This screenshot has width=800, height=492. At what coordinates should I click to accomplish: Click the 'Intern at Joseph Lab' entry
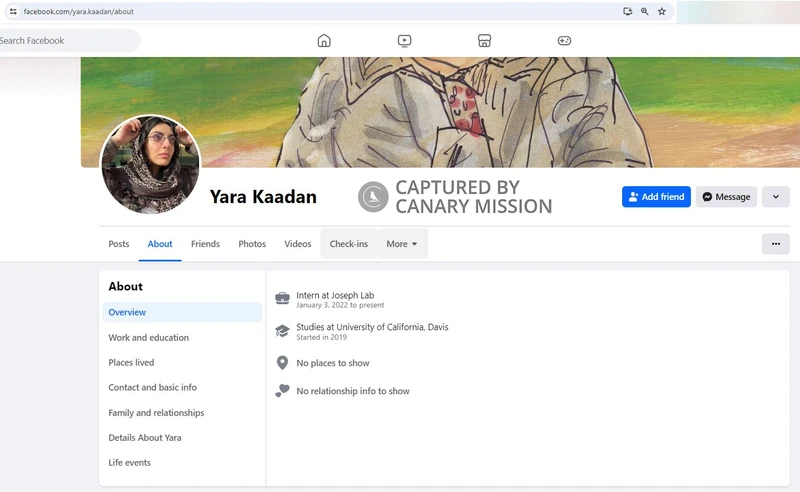pos(335,295)
